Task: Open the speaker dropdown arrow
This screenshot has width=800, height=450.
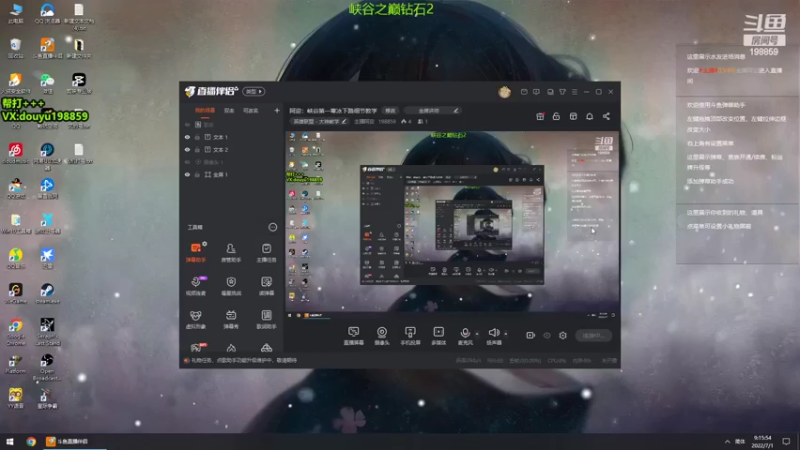Action: coord(506,334)
